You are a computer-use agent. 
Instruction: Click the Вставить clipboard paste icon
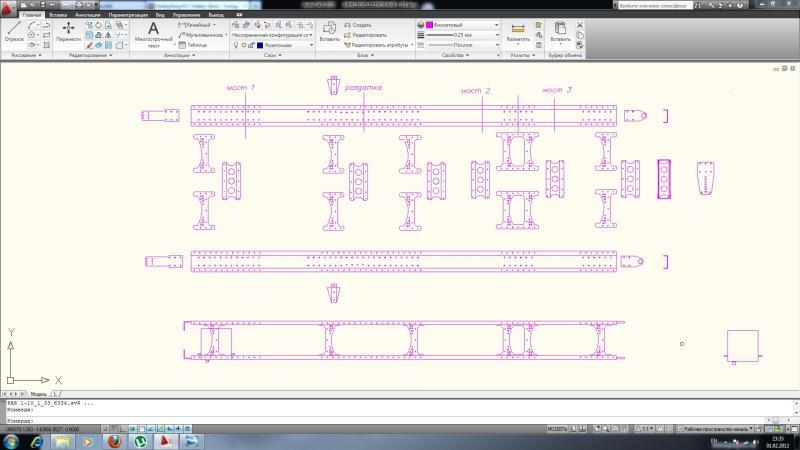pyautogui.click(x=560, y=32)
